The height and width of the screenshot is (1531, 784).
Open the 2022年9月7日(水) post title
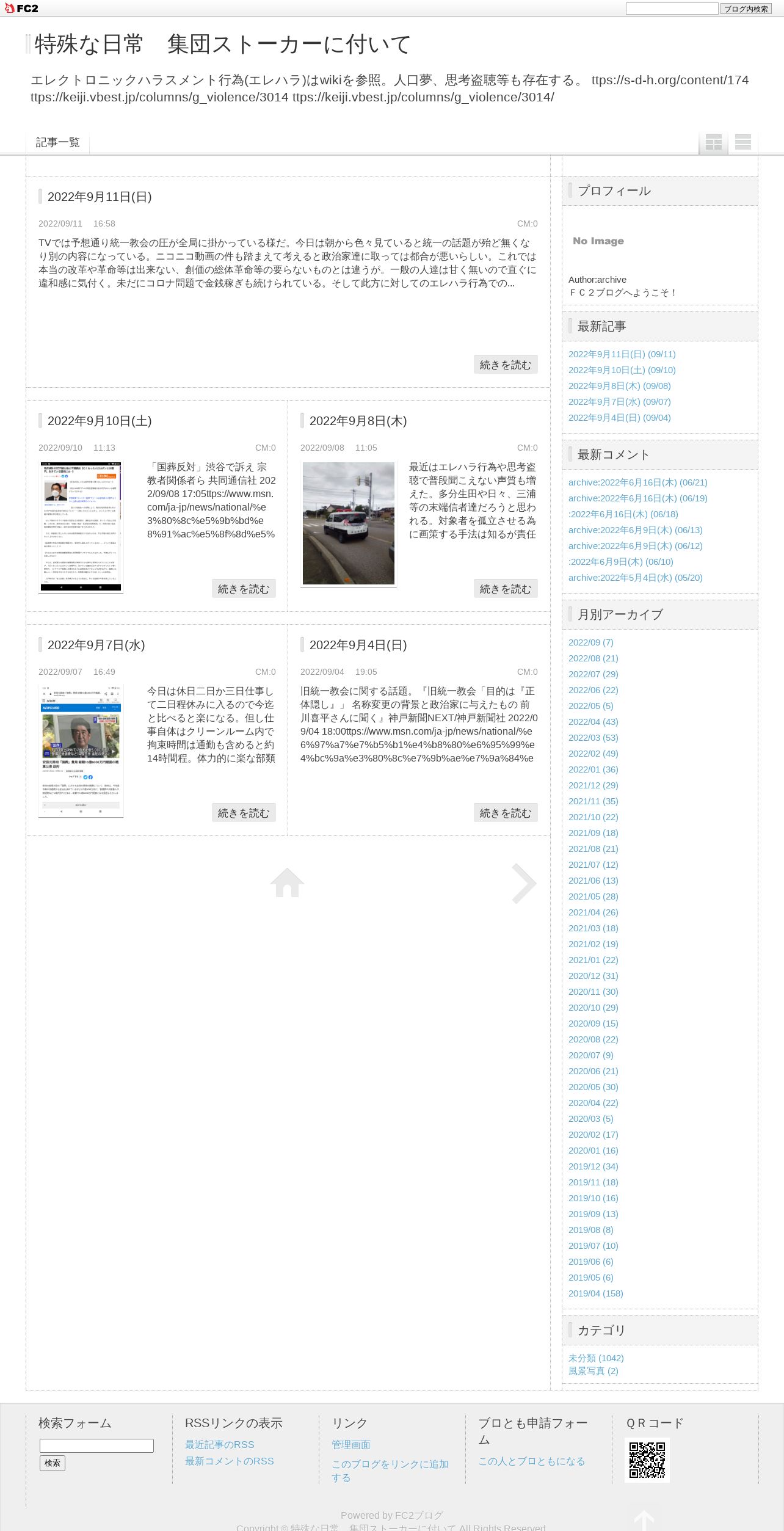click(x=96, y=645)
